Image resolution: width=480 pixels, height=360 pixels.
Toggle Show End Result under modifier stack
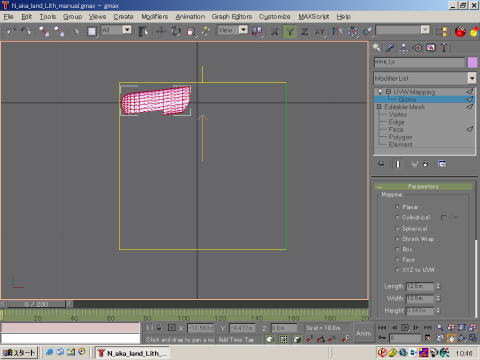(x=398, y=164)
